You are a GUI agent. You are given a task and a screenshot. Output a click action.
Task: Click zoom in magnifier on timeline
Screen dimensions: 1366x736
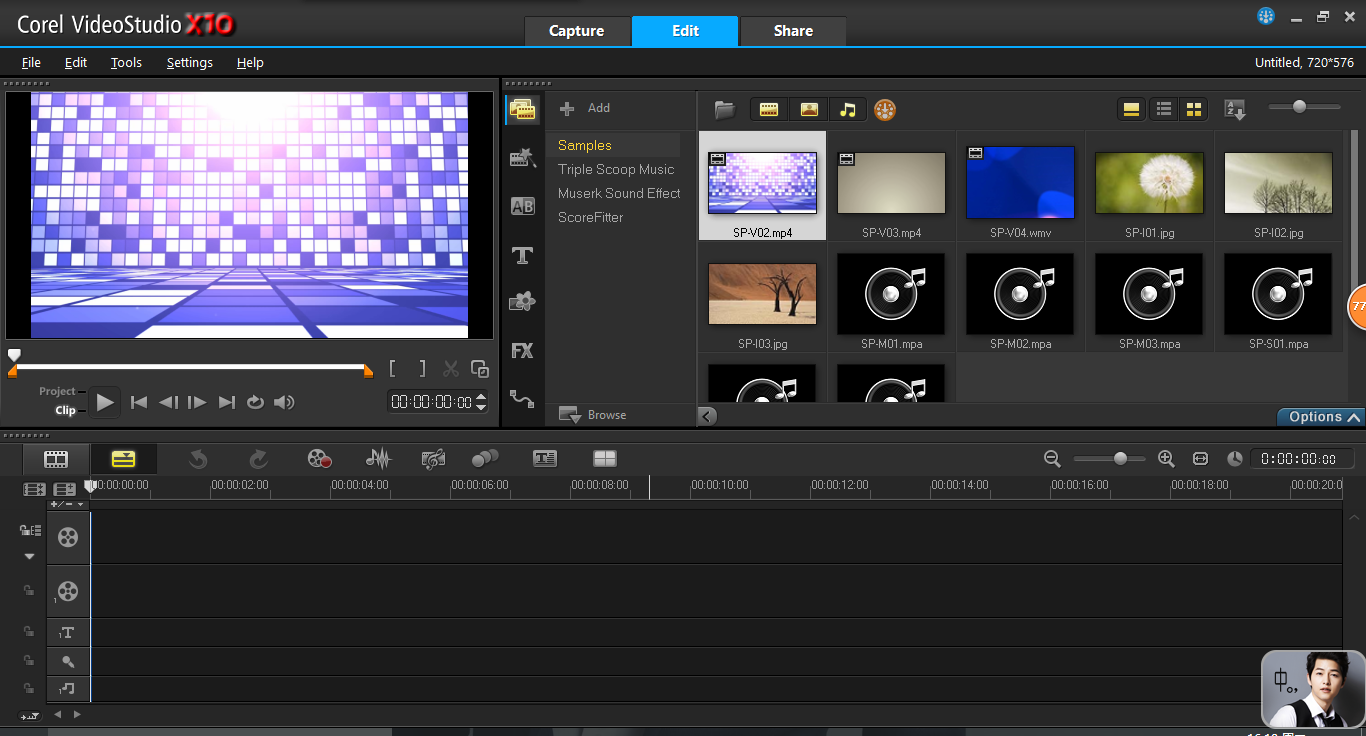pyautogui.click(x=1166, y=458)
